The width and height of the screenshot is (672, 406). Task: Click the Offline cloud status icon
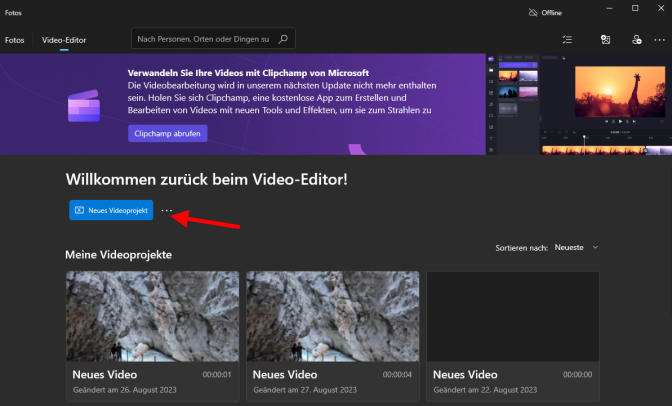pyautogui.click(x=533, y=12)
